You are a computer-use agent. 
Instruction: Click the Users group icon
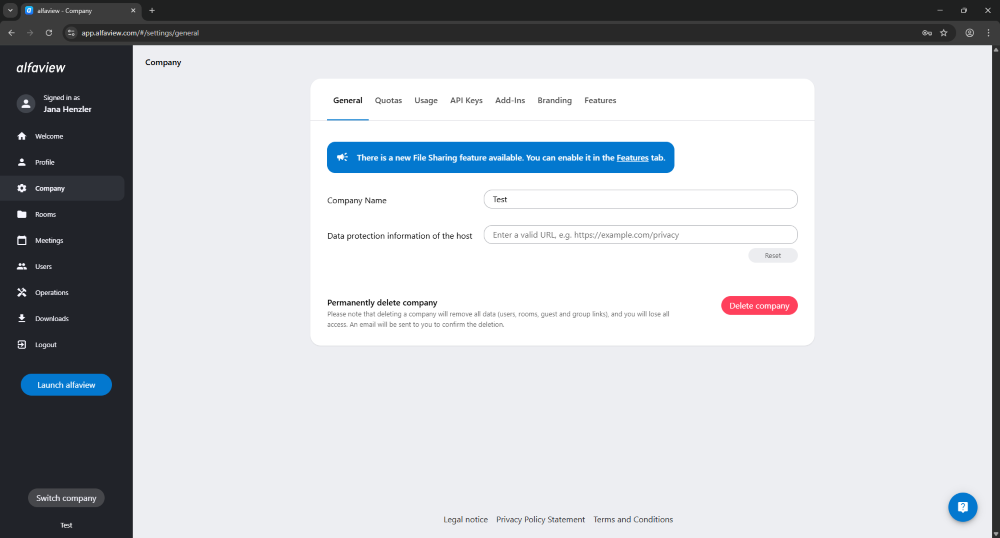(22, 266)
